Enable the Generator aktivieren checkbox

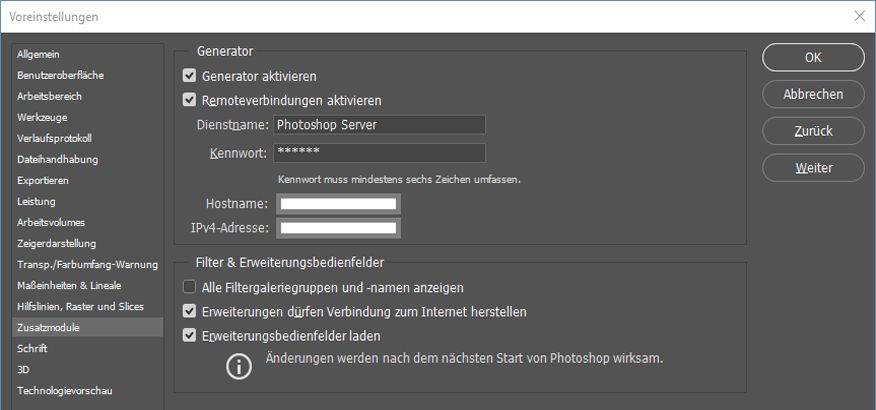click(x=189, y=75)
